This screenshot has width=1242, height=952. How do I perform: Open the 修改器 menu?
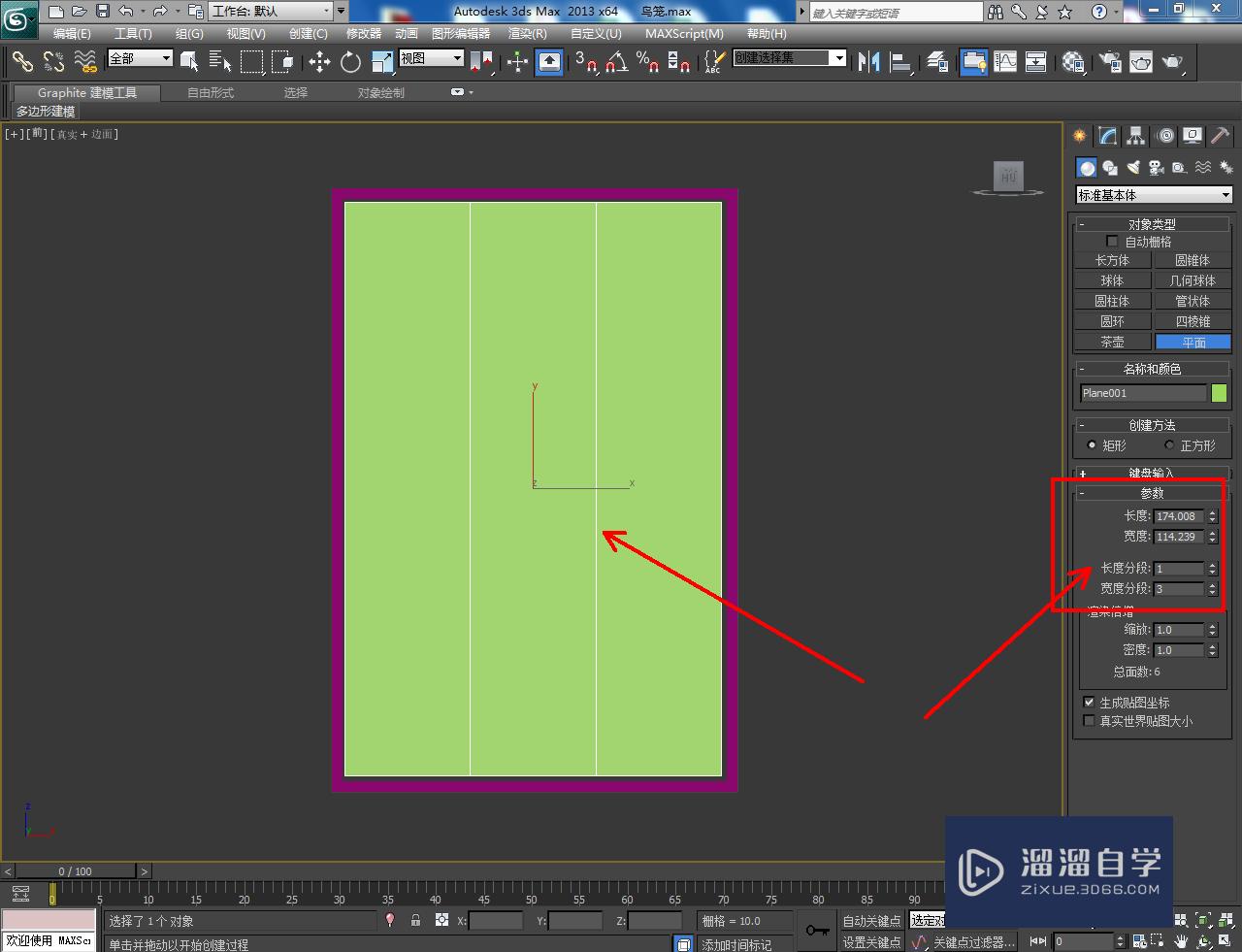click(364, 34)
